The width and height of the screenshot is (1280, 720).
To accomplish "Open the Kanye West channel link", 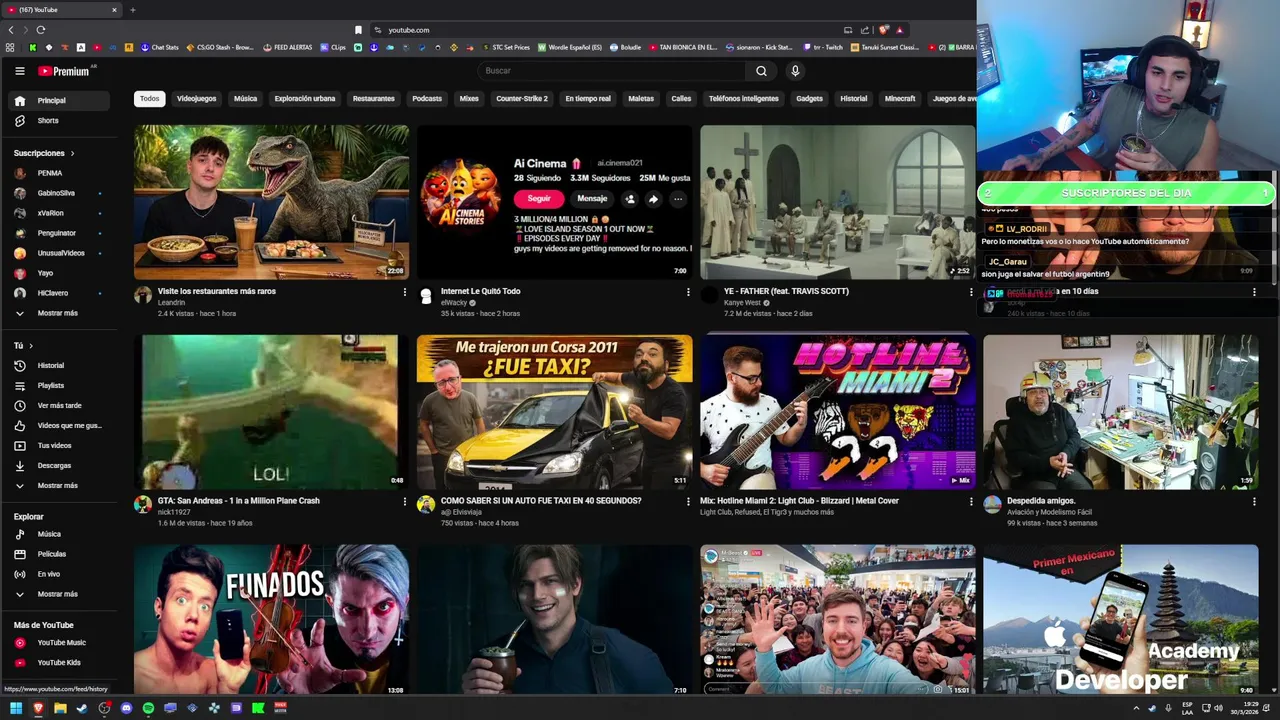I will tap(742, 302).
